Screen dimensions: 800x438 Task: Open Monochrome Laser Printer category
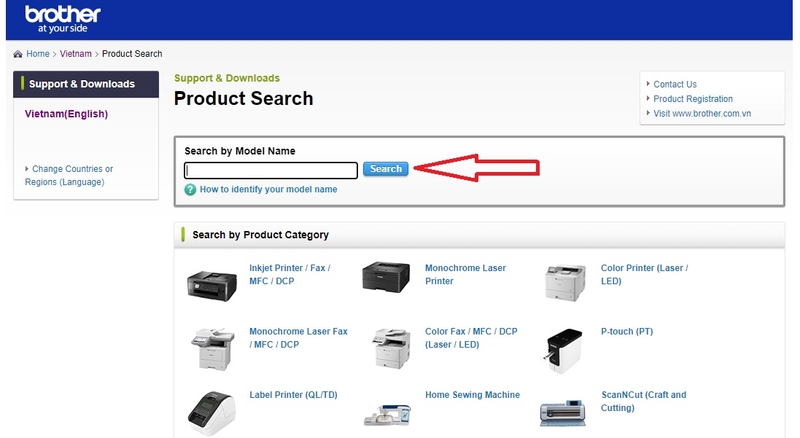click(465, 275)
